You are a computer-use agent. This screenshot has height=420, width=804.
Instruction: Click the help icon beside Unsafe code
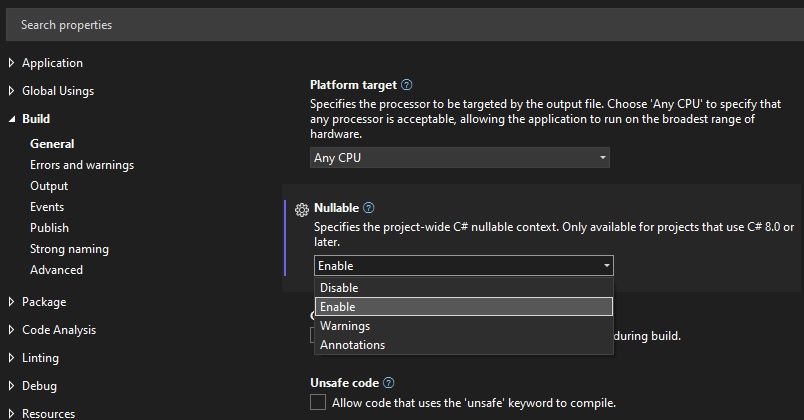tap(389, 383)
